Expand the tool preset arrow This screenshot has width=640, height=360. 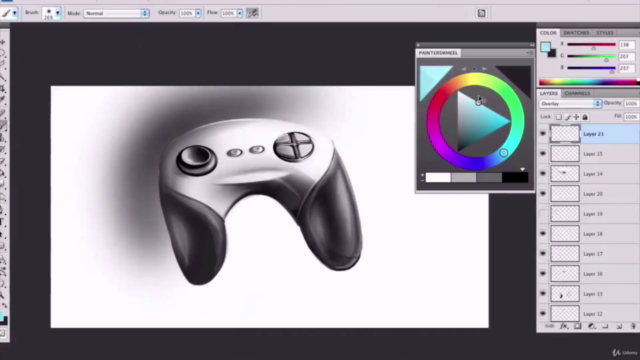point(15,13)
